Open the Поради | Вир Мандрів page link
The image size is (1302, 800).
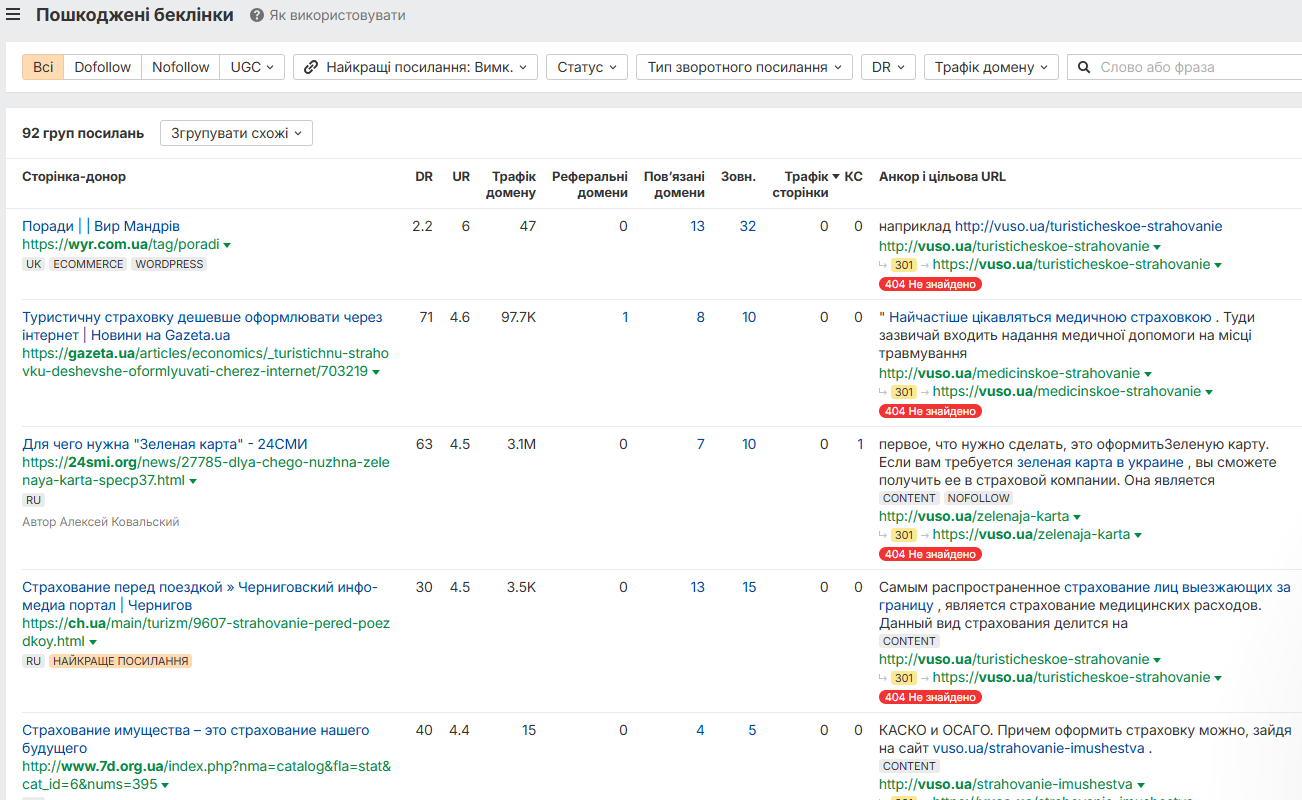tap(101, 226)
